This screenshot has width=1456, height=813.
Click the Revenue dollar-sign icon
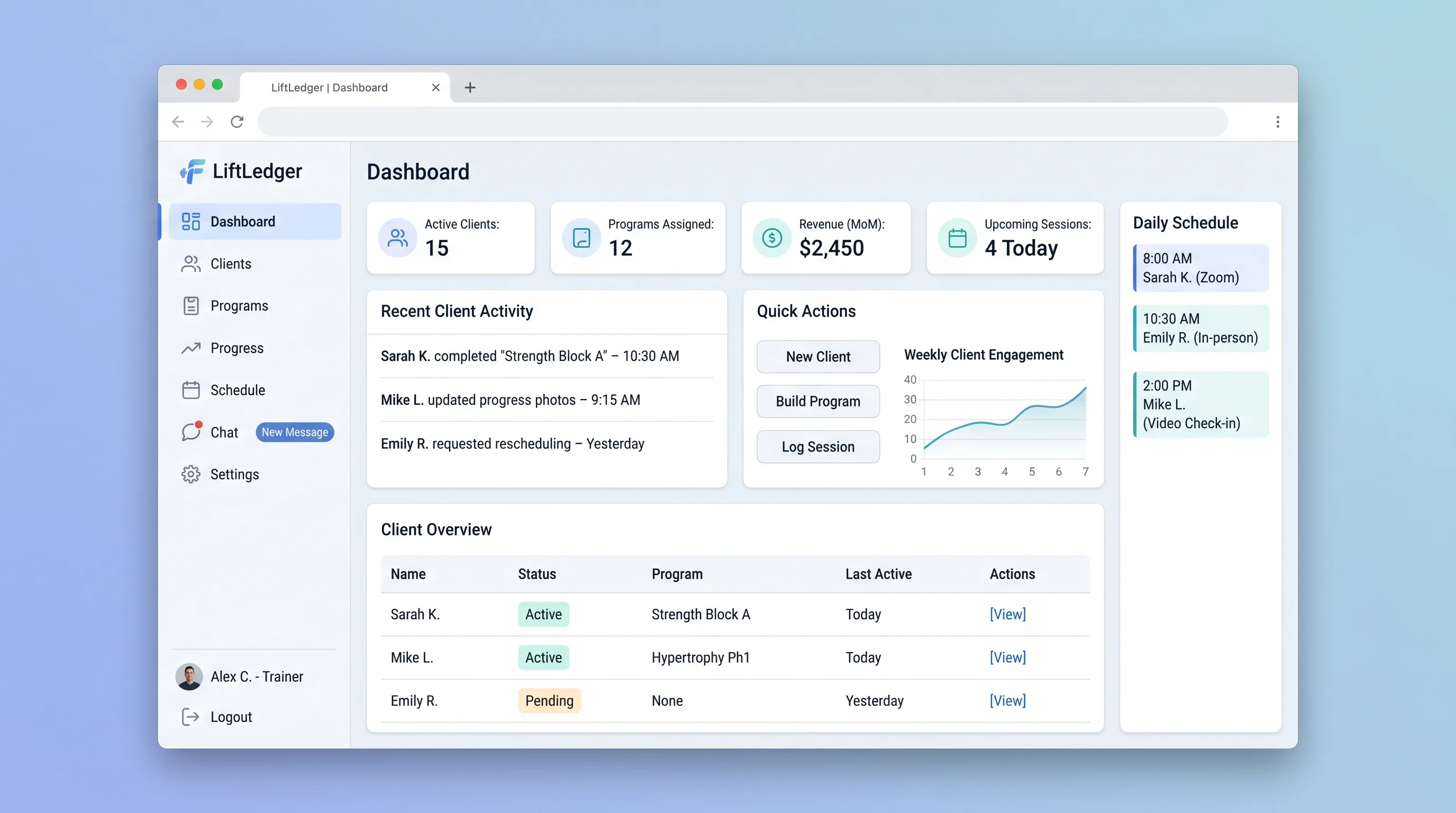coord(771,238)
